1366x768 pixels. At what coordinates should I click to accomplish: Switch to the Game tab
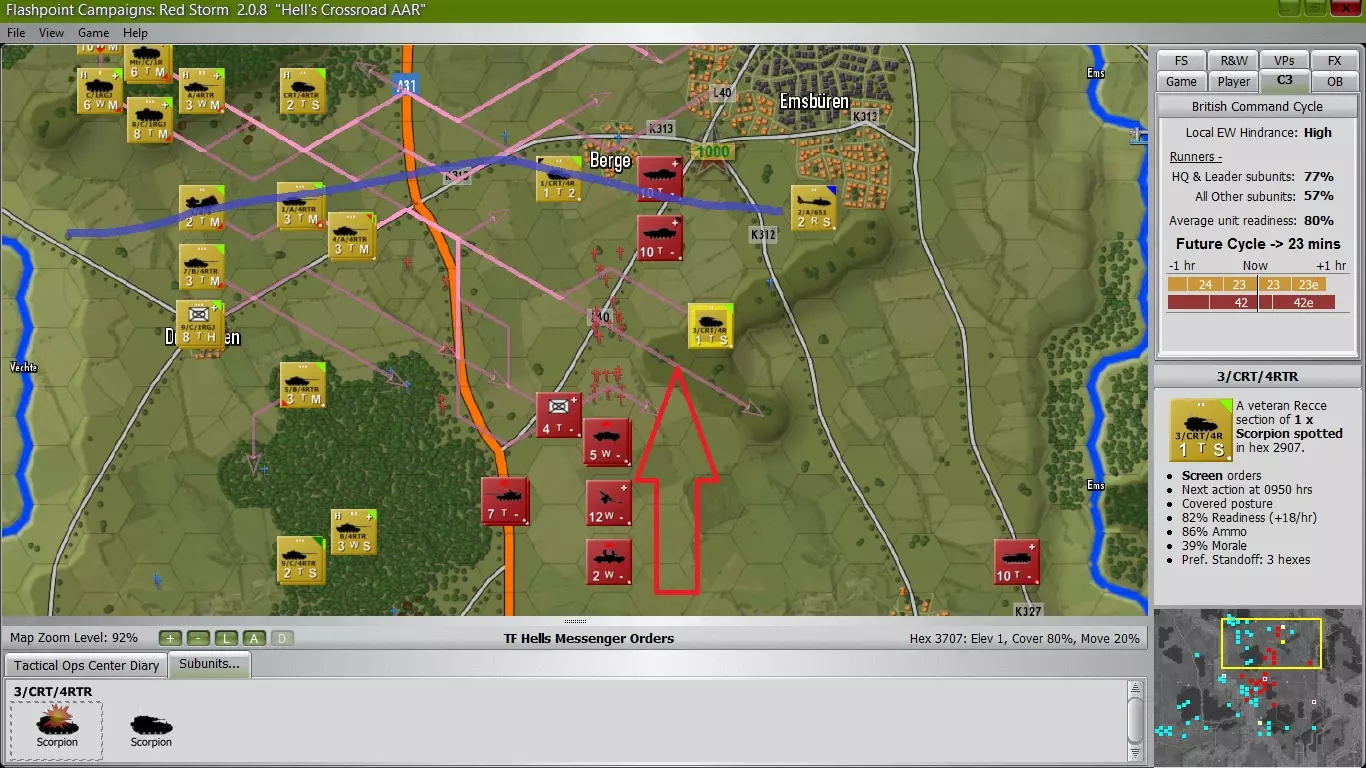pyautogui.click(x=1181, y=82)
